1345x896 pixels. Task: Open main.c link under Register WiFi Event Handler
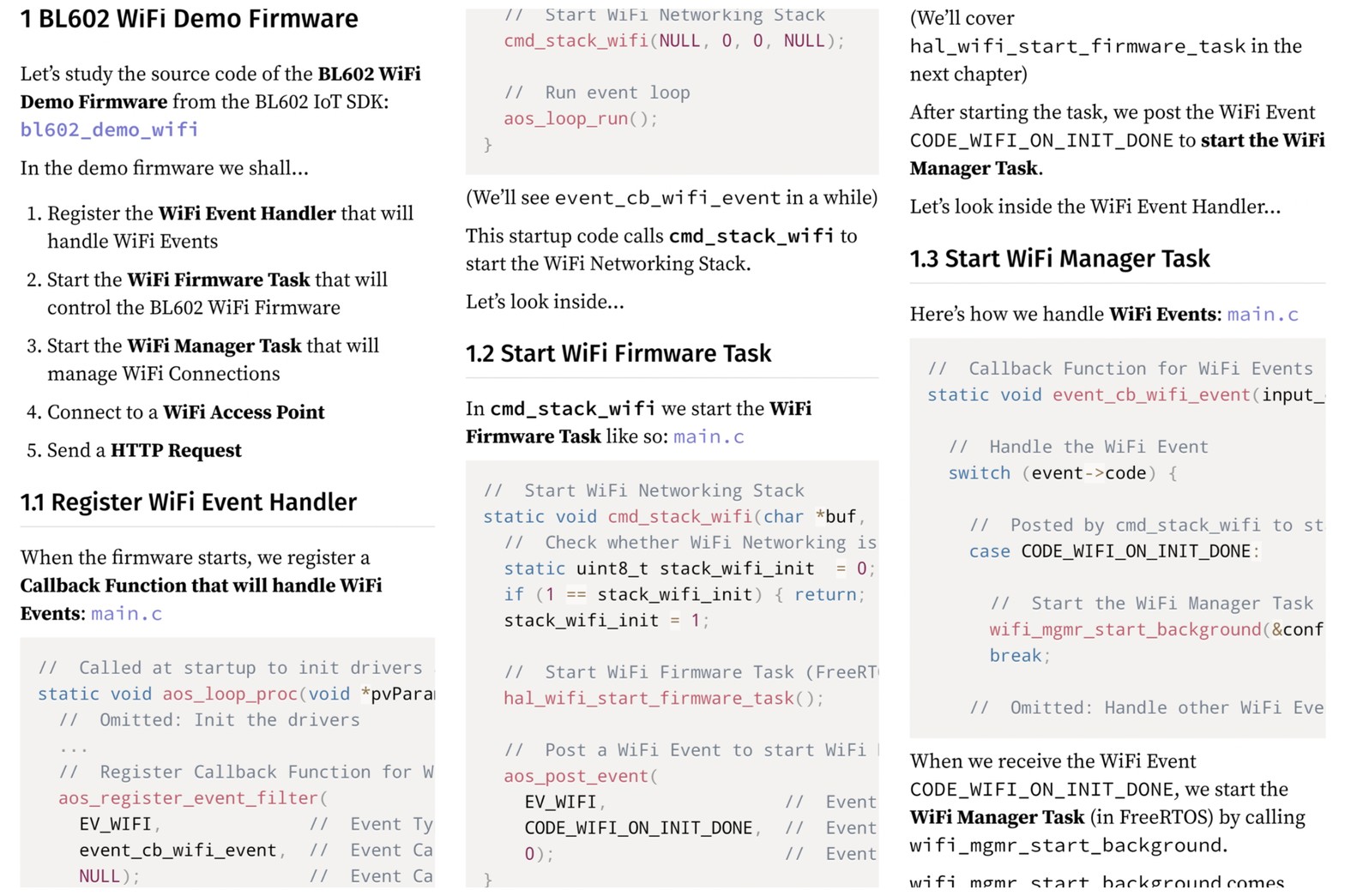tap(126, 614)
